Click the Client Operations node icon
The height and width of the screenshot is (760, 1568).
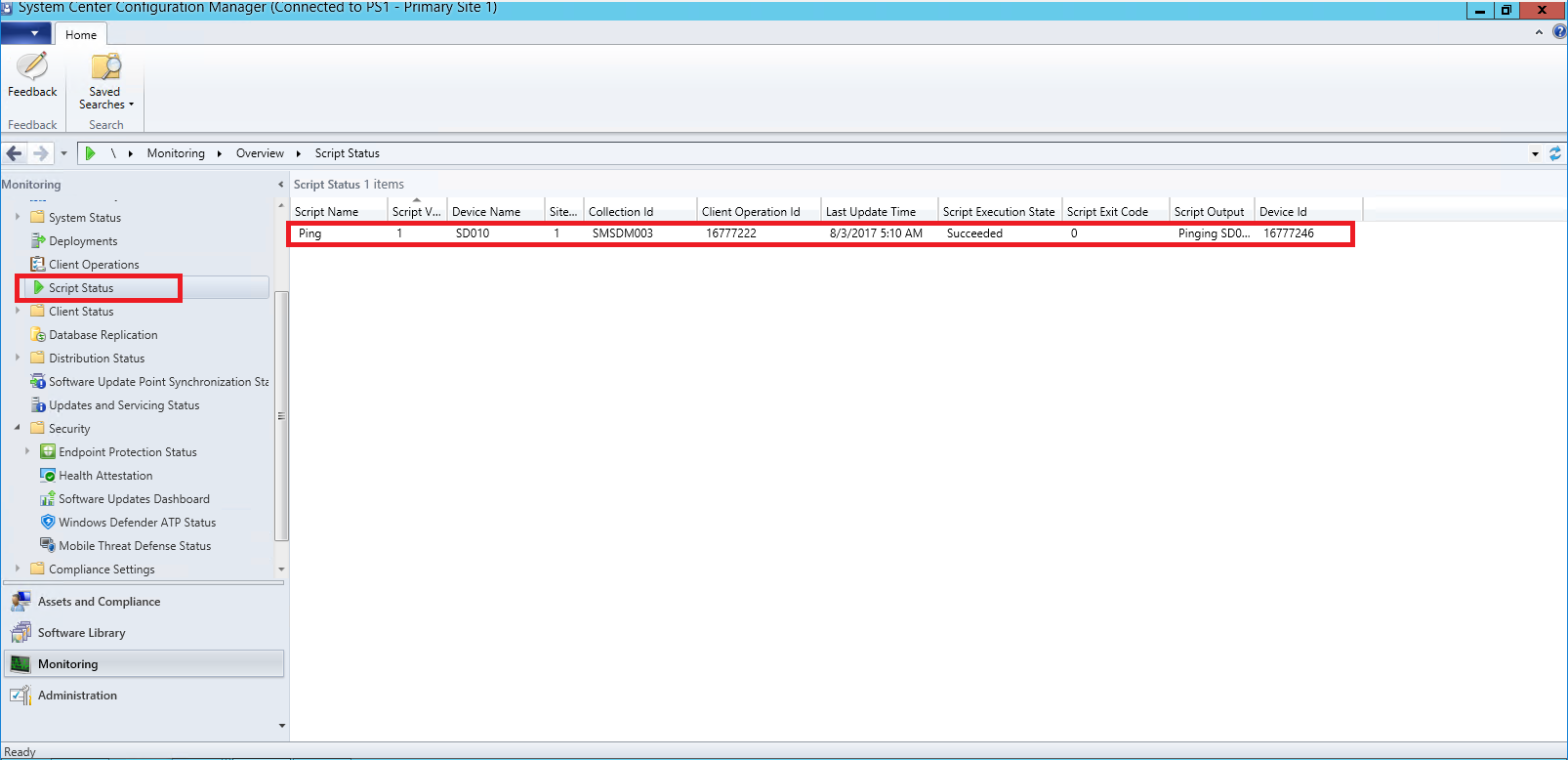38,264
